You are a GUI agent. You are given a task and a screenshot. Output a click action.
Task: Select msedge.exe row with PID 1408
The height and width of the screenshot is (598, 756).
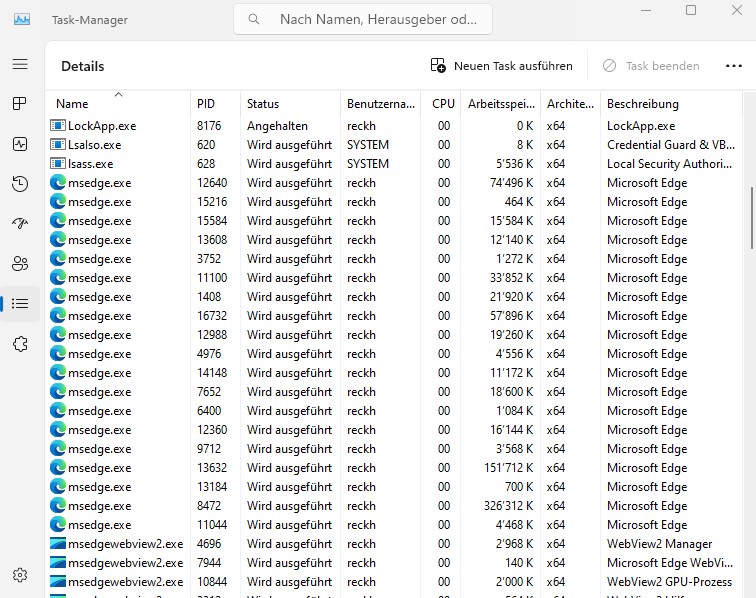(x=394, y=297)
